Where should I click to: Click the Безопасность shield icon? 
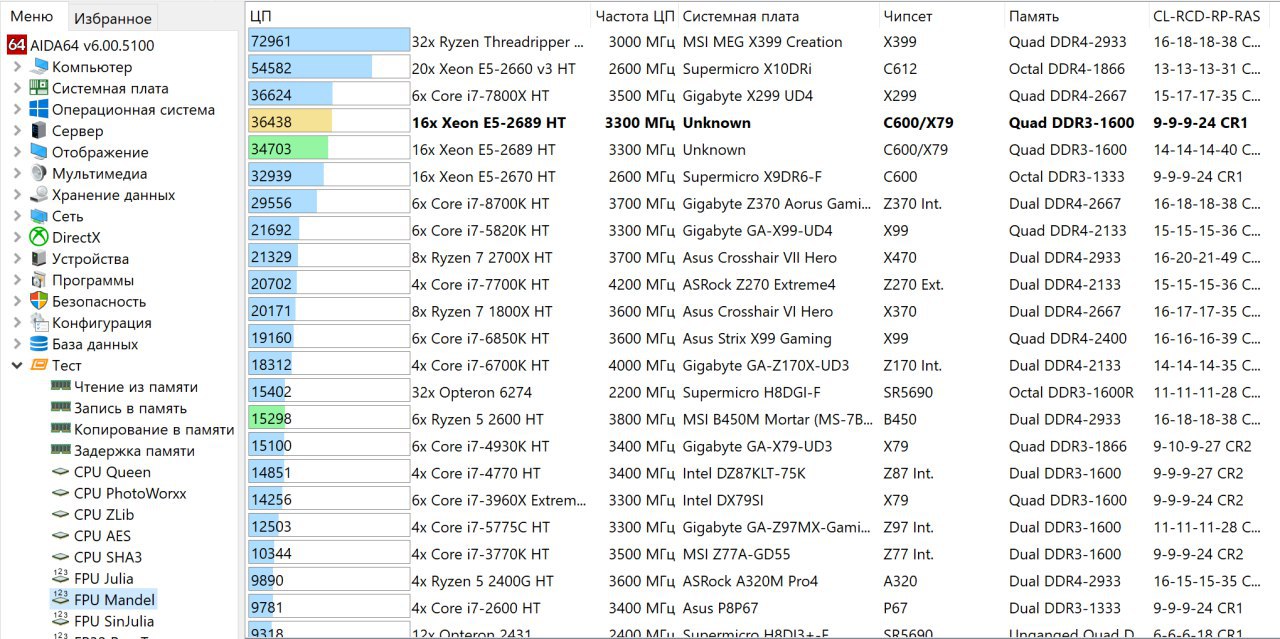[39, 301]
